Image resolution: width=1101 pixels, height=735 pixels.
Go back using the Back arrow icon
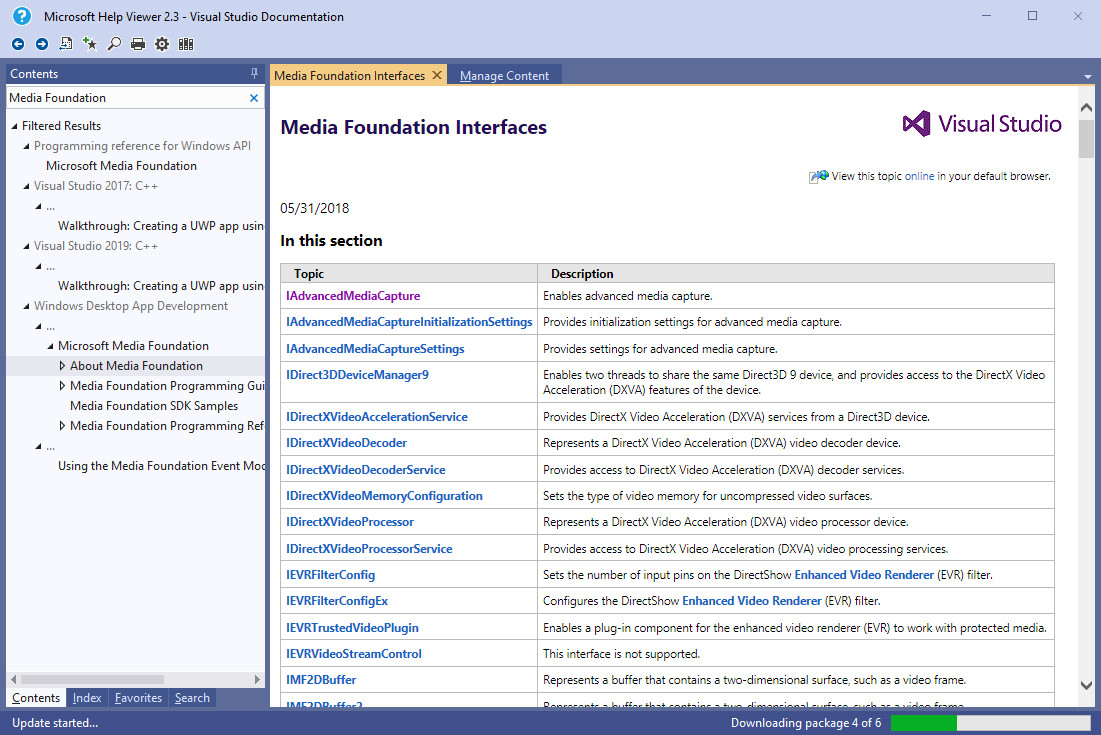pos(18,44)
